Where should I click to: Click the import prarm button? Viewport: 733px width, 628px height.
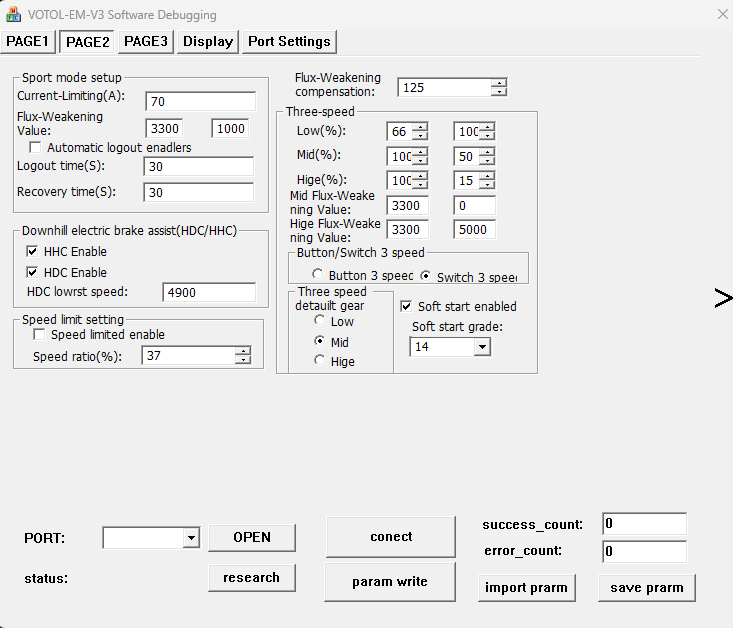tap(526, 588)
